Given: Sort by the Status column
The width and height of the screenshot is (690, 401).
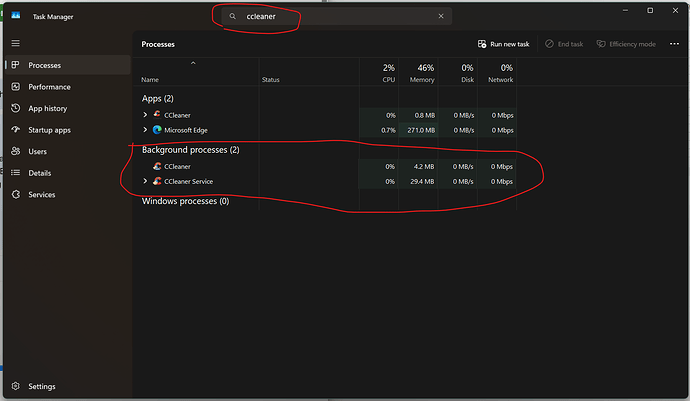Looking at the screenshot, I should 271,80.
